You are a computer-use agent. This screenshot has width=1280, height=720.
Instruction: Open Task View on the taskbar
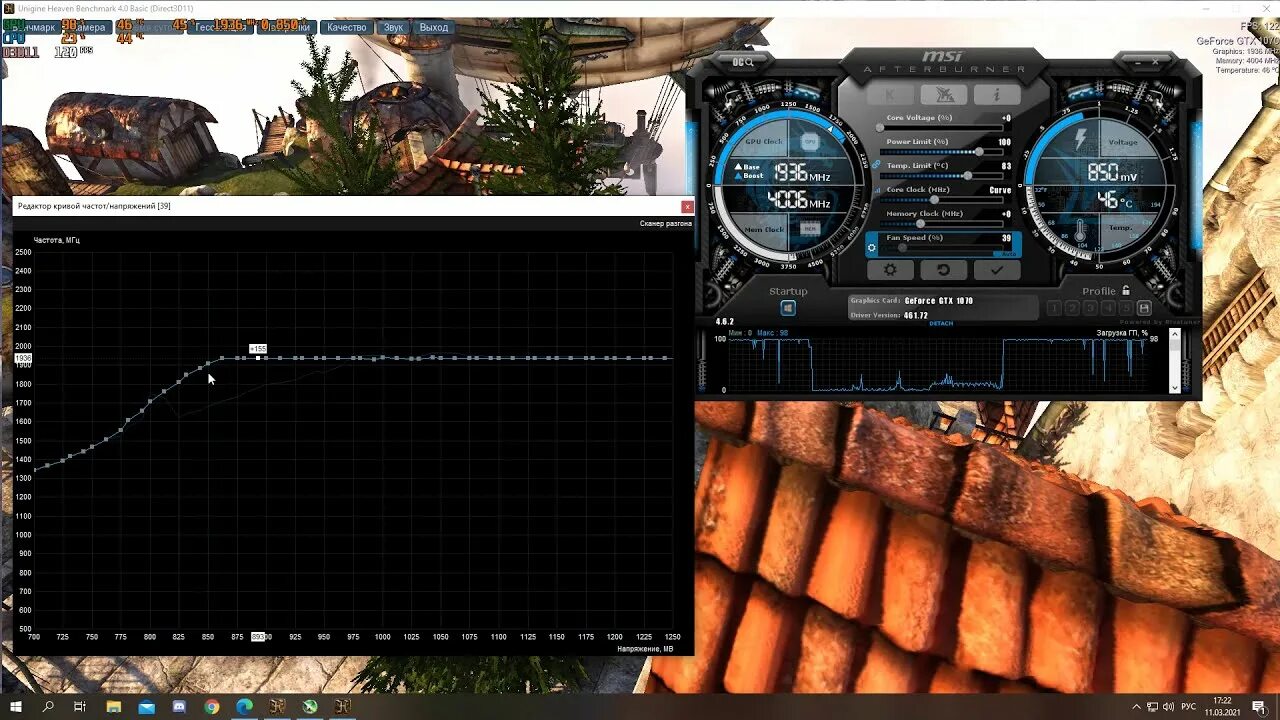[80, 707]
